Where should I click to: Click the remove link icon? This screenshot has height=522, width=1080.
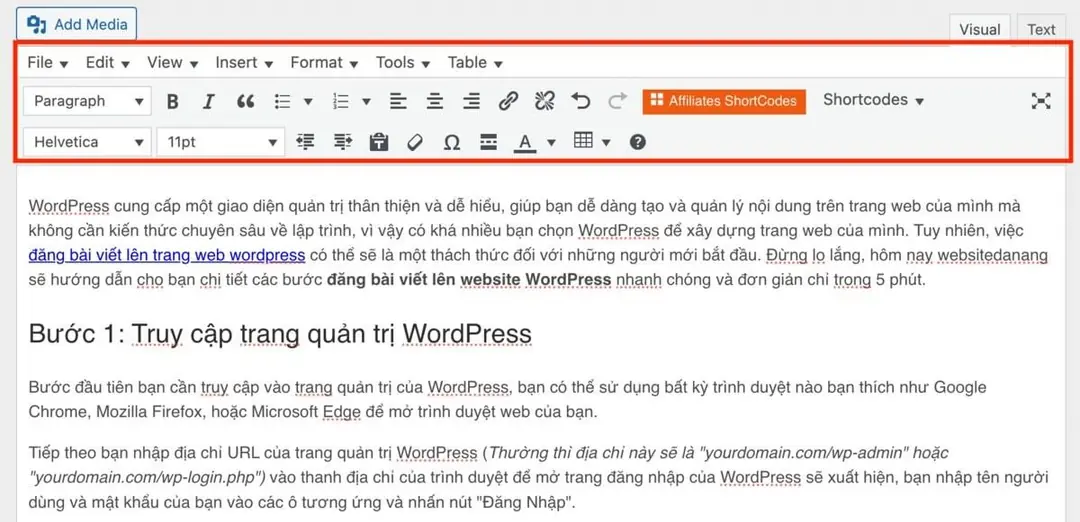[x=544, y=101]
